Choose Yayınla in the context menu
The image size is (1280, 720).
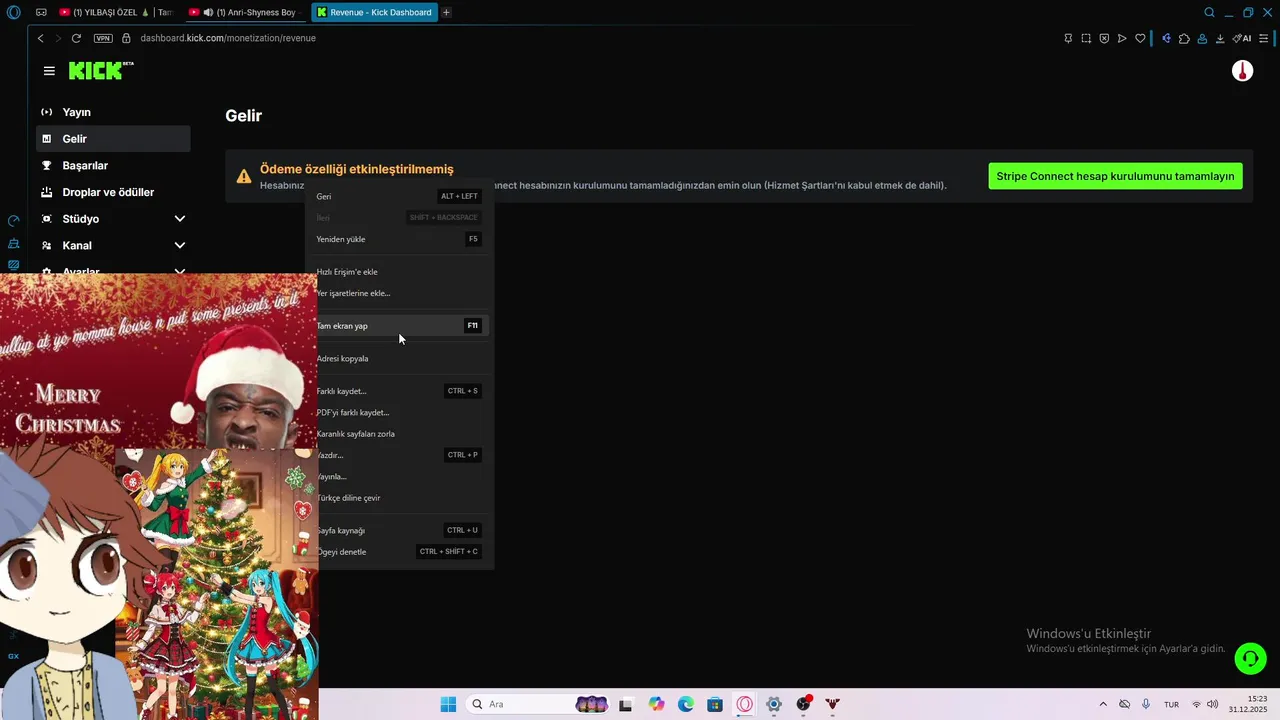pos(399,476)
